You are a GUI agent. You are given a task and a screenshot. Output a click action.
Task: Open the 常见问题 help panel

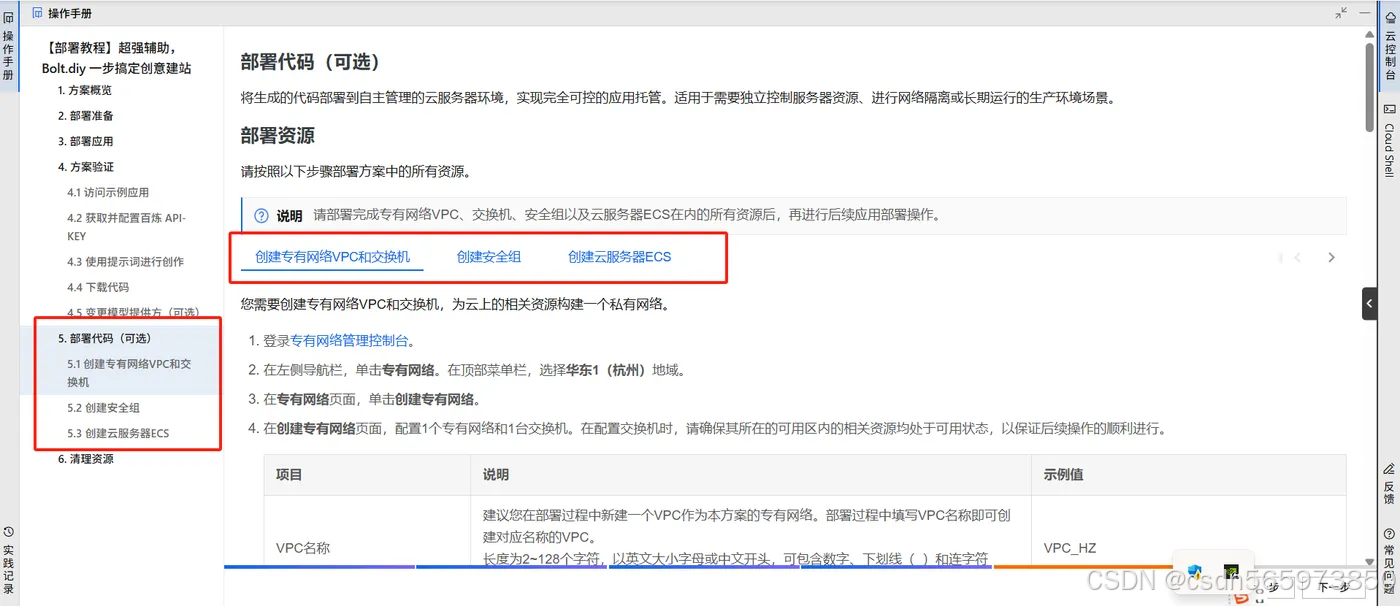pyautogui.click(x=1390, y=560)
